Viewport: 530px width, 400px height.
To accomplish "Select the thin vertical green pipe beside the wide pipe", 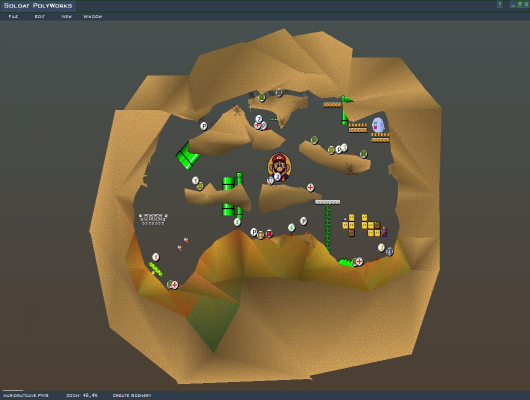I will pyautogui.click(x=239, y=195).
